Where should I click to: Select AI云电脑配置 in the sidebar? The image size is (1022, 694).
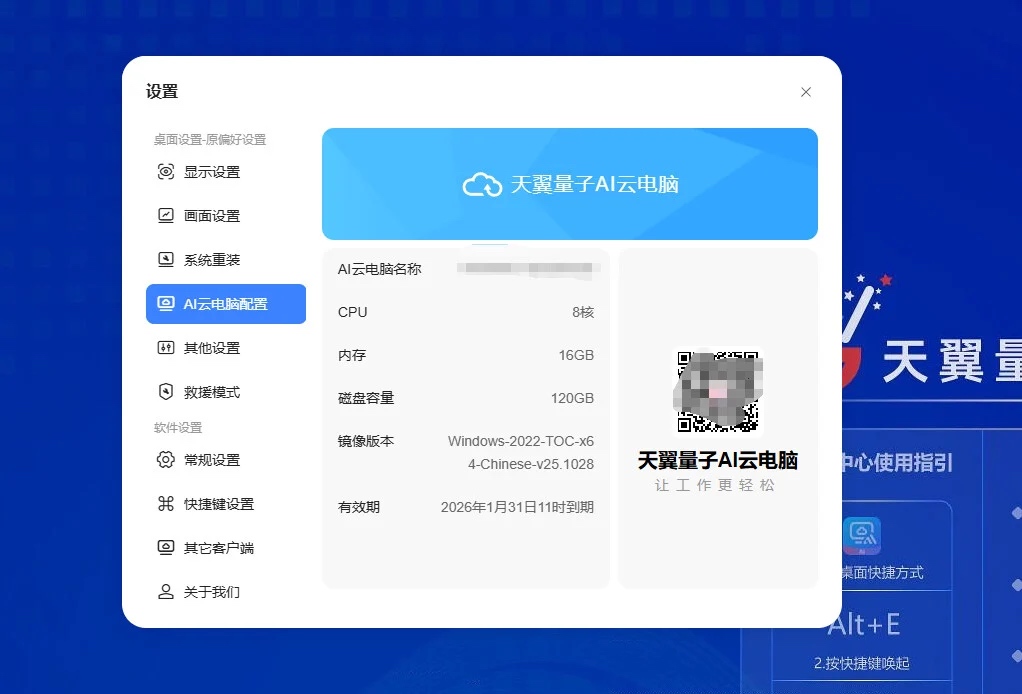226,304
